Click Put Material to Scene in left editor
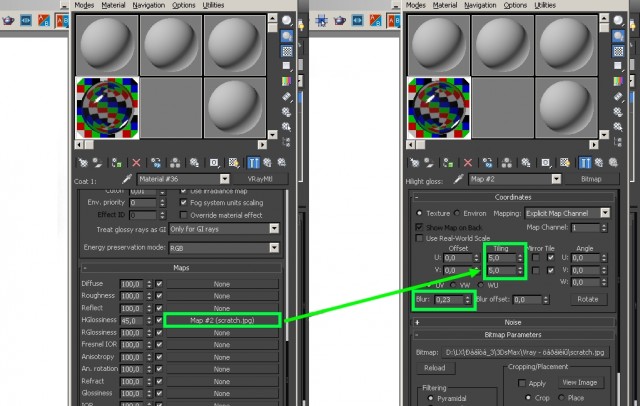Viewport: 640px width, 406px height. tap(97, 163)
